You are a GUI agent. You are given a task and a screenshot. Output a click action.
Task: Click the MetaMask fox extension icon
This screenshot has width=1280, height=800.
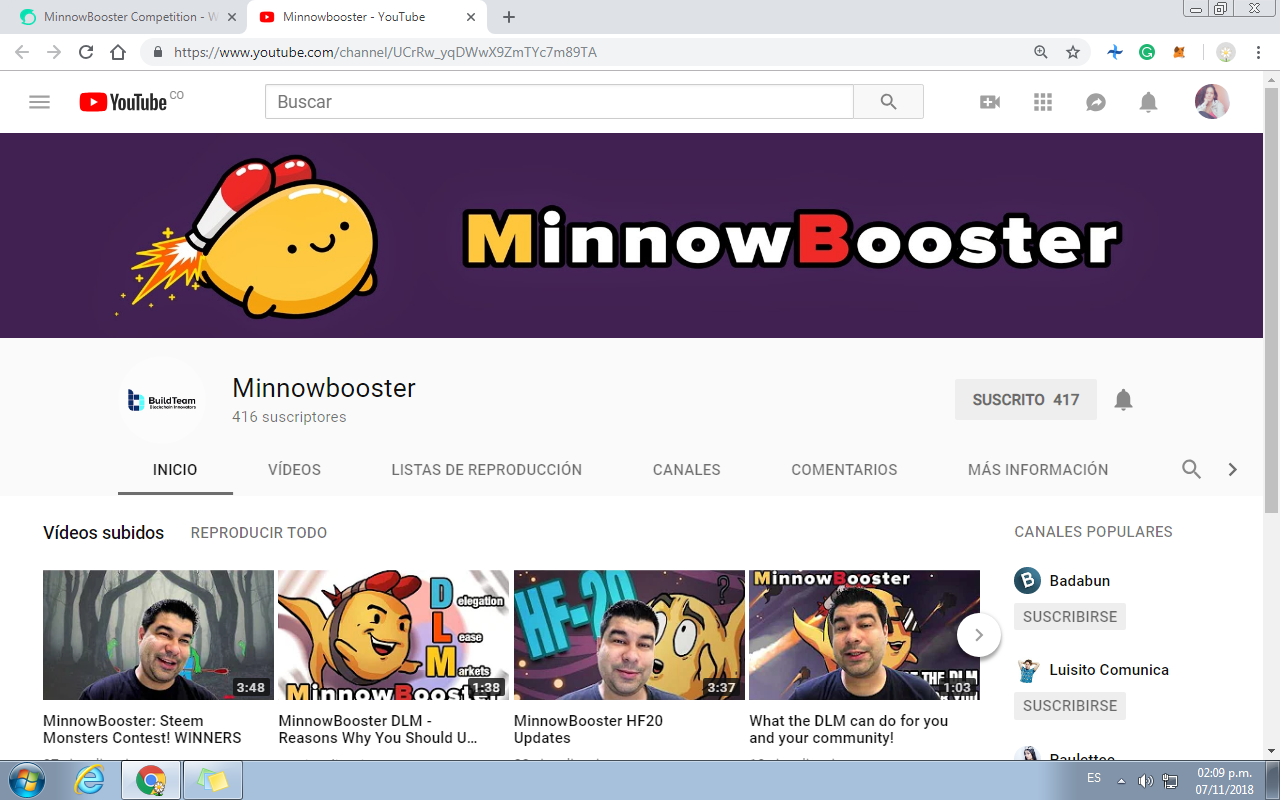point(1180,52)
